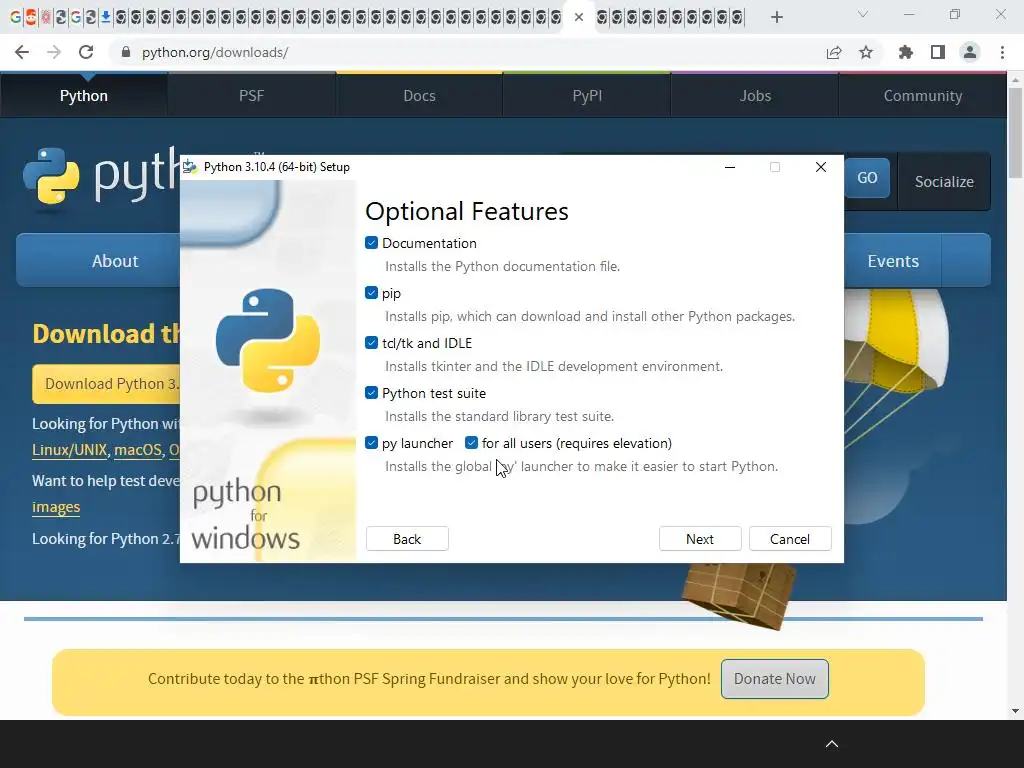Click the padlock site info icon
This screenshot has height=768, width=1024.
tap(126, 52)
